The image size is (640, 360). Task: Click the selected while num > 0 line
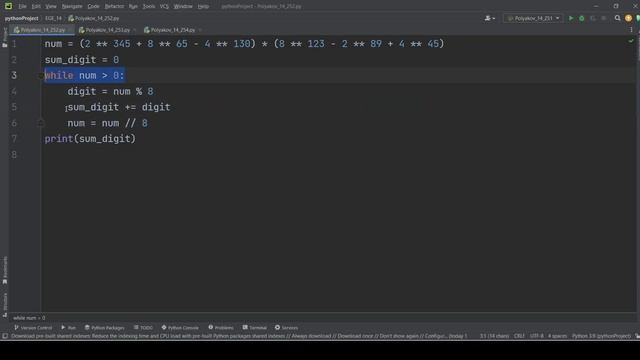(84, 76)
